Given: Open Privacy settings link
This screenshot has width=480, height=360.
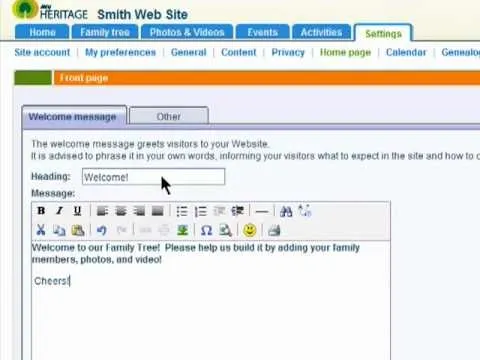Looking at the screenshot, I should [288, 52].
